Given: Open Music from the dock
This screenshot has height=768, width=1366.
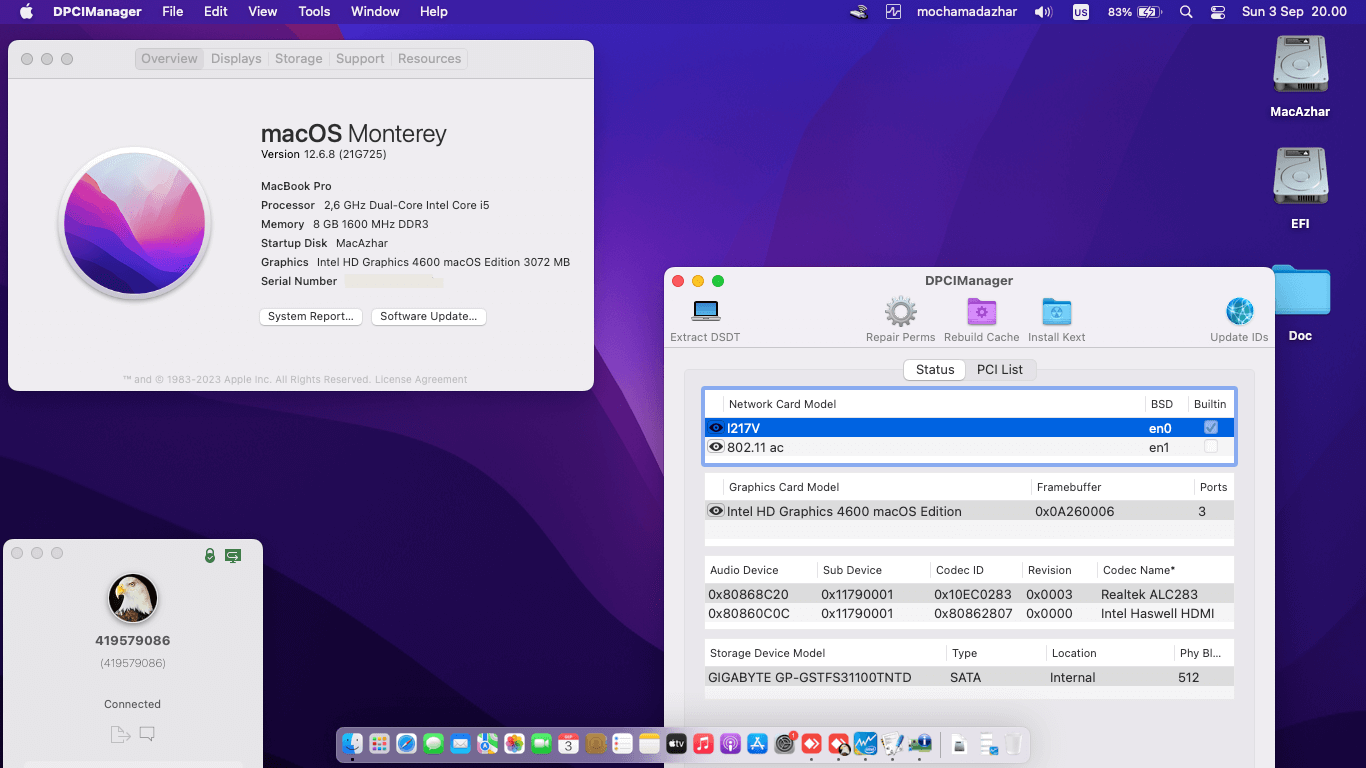Looking at the screenshot, I should 703,743.
